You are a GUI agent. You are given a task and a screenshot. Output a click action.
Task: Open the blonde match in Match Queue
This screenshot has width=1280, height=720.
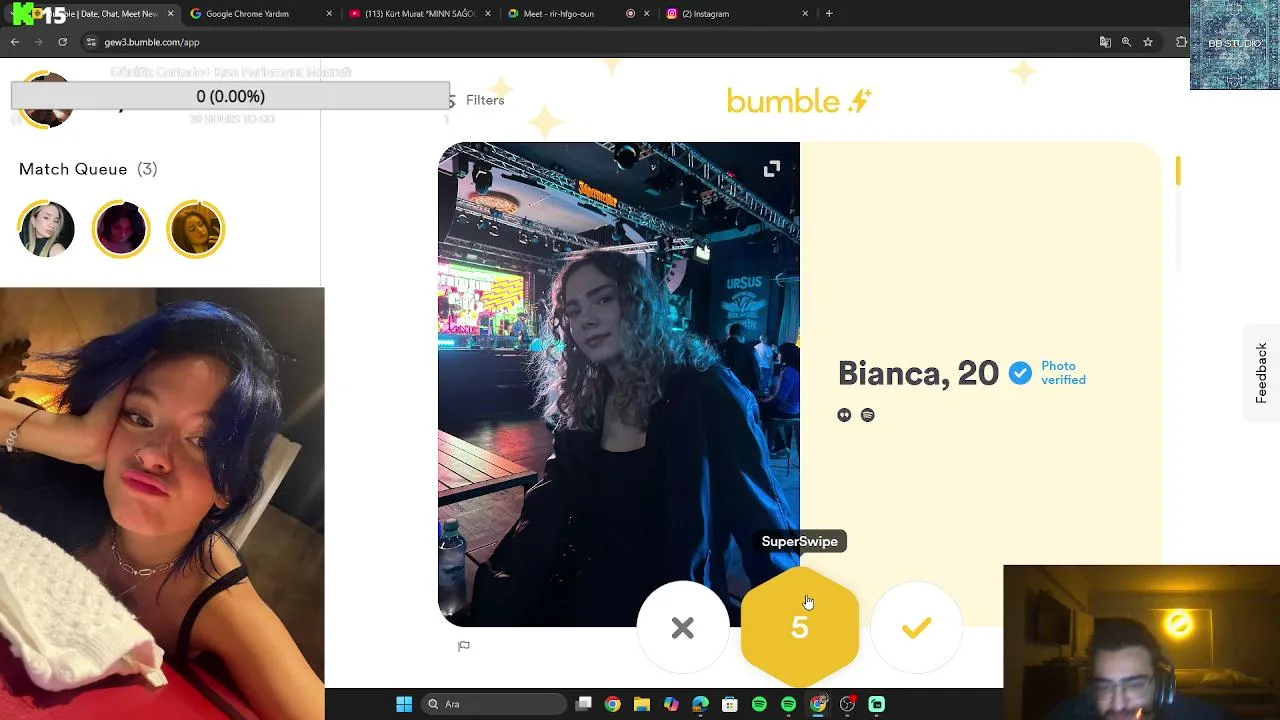click(46, 229)
